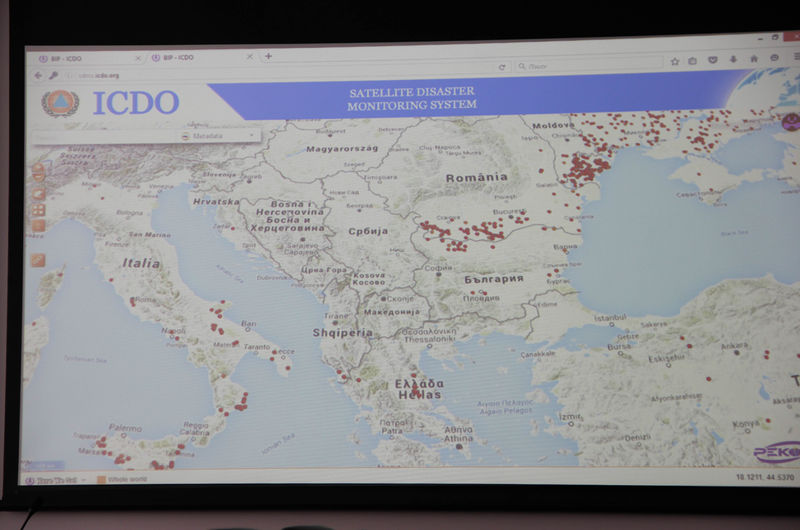The height and width of the screenshot is (530, 800).
Task: Click the Србија label on the map
Action: pyautogui.click(x=368, y=231)
